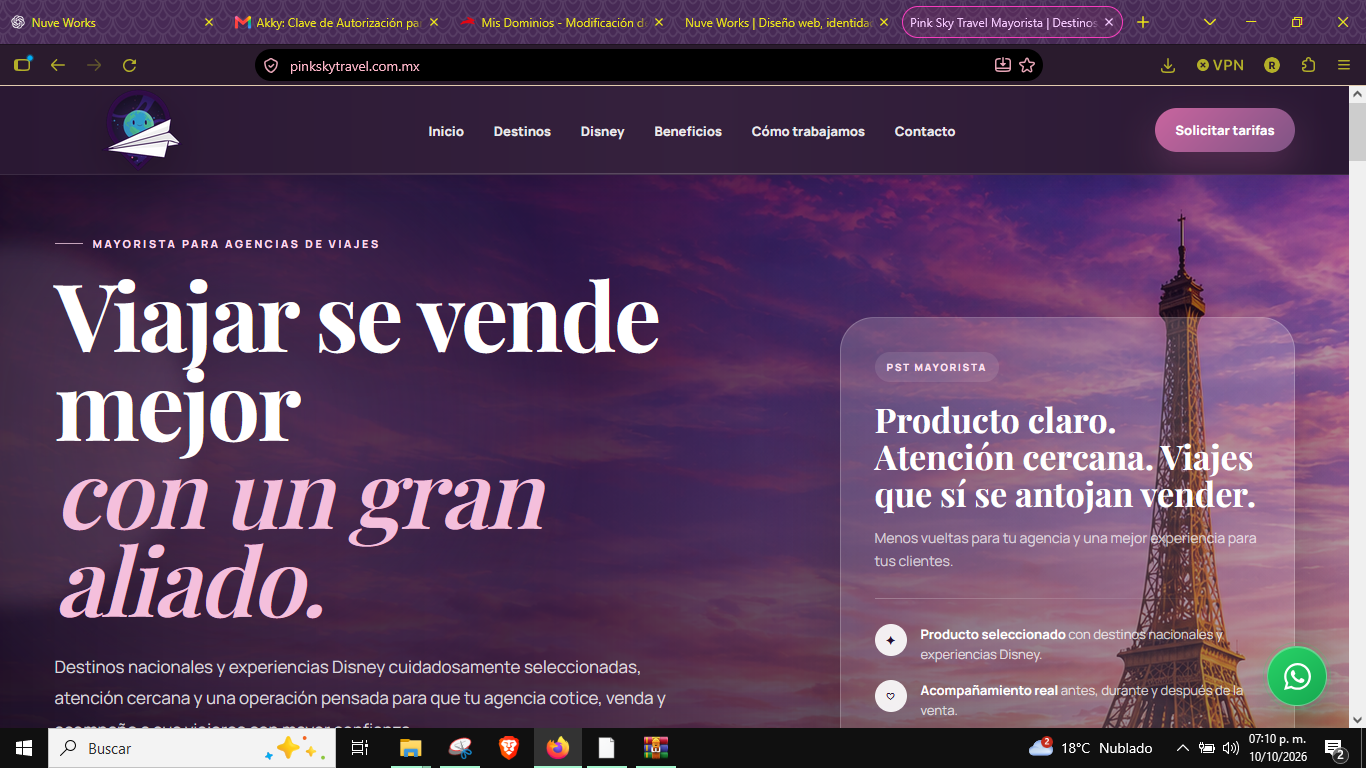Switch to the Akky Clave de Autorización tab
The width and height of the screenshot is (1366, 768).
[337, 22]
